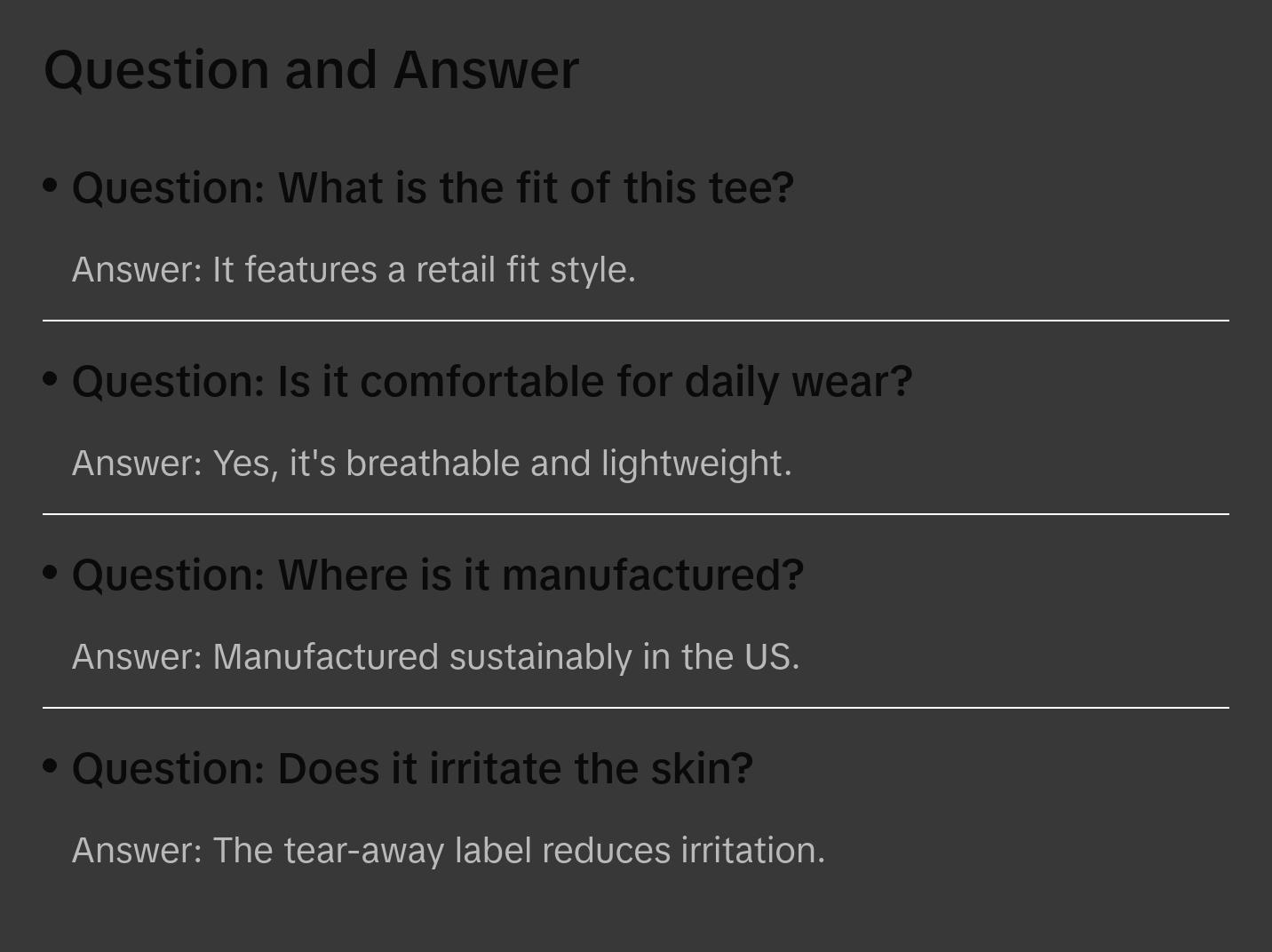Click the "Question and Answer" heading
Image resolution: width=1272 pixels, height=952 pixels.
pos(311,70)
